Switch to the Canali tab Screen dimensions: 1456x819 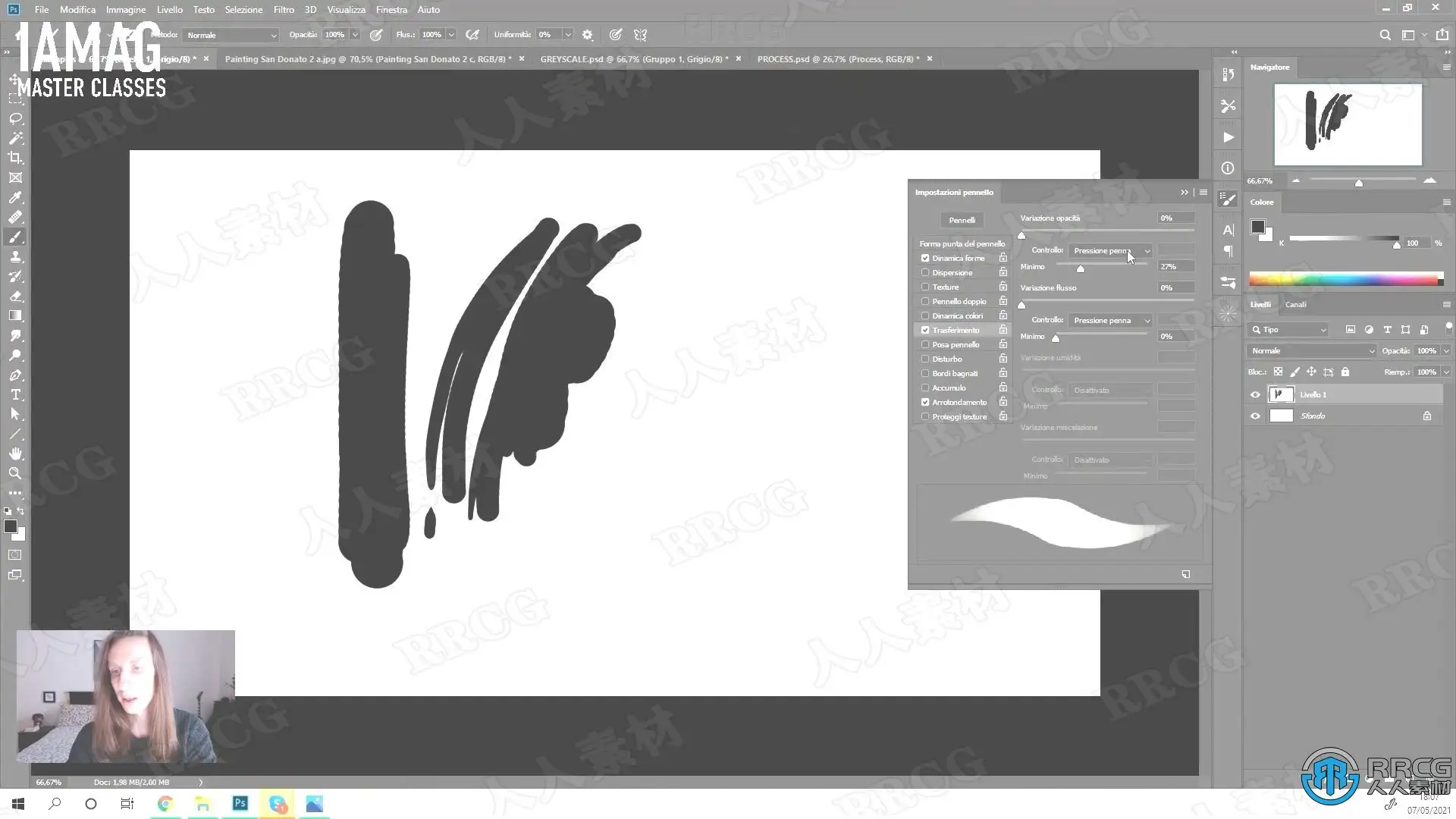(x=1295, y=304)
